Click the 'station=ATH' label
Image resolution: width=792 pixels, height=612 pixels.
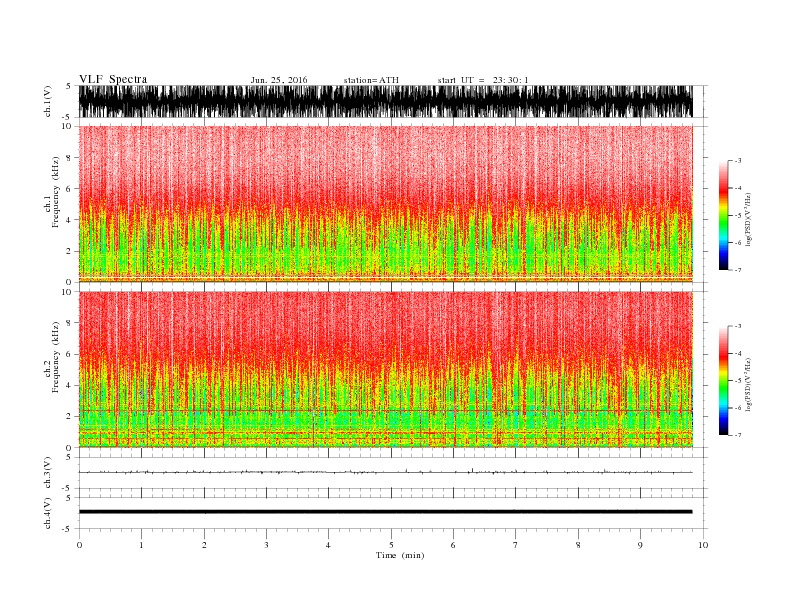click(371, 80)
